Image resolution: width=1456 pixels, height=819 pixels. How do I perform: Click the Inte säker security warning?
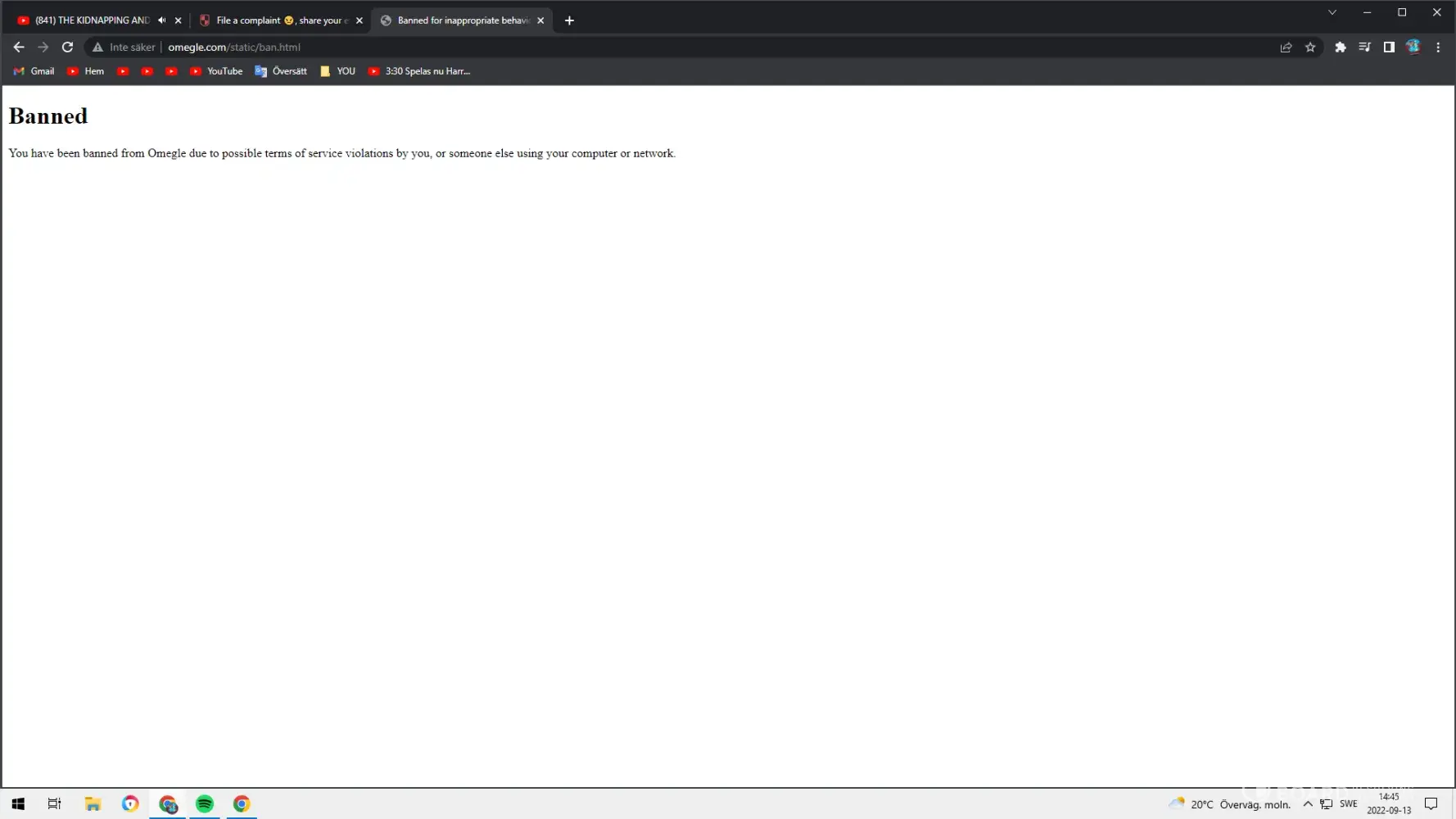124,48
